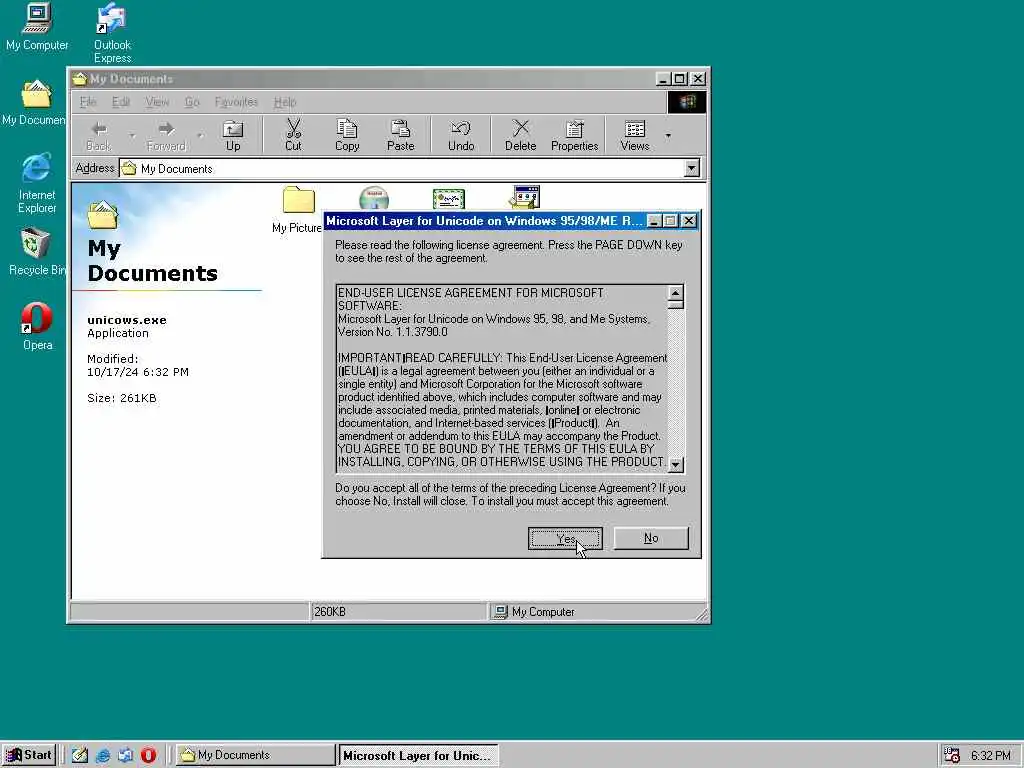Select the My Computer desktop icon

coord(37,27)
